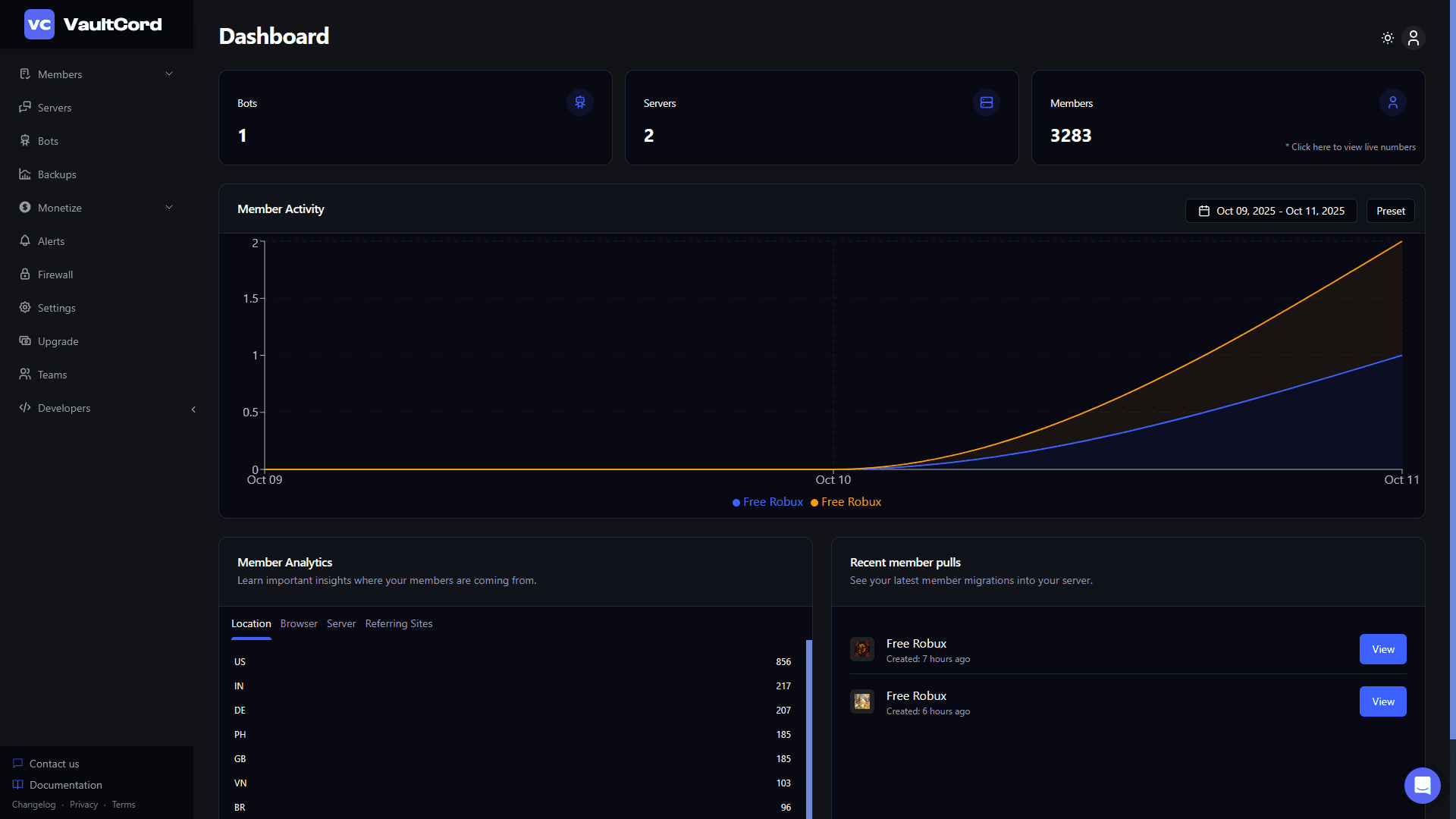
Task: Click the Documentation book icon
Action: click(18, 784)
